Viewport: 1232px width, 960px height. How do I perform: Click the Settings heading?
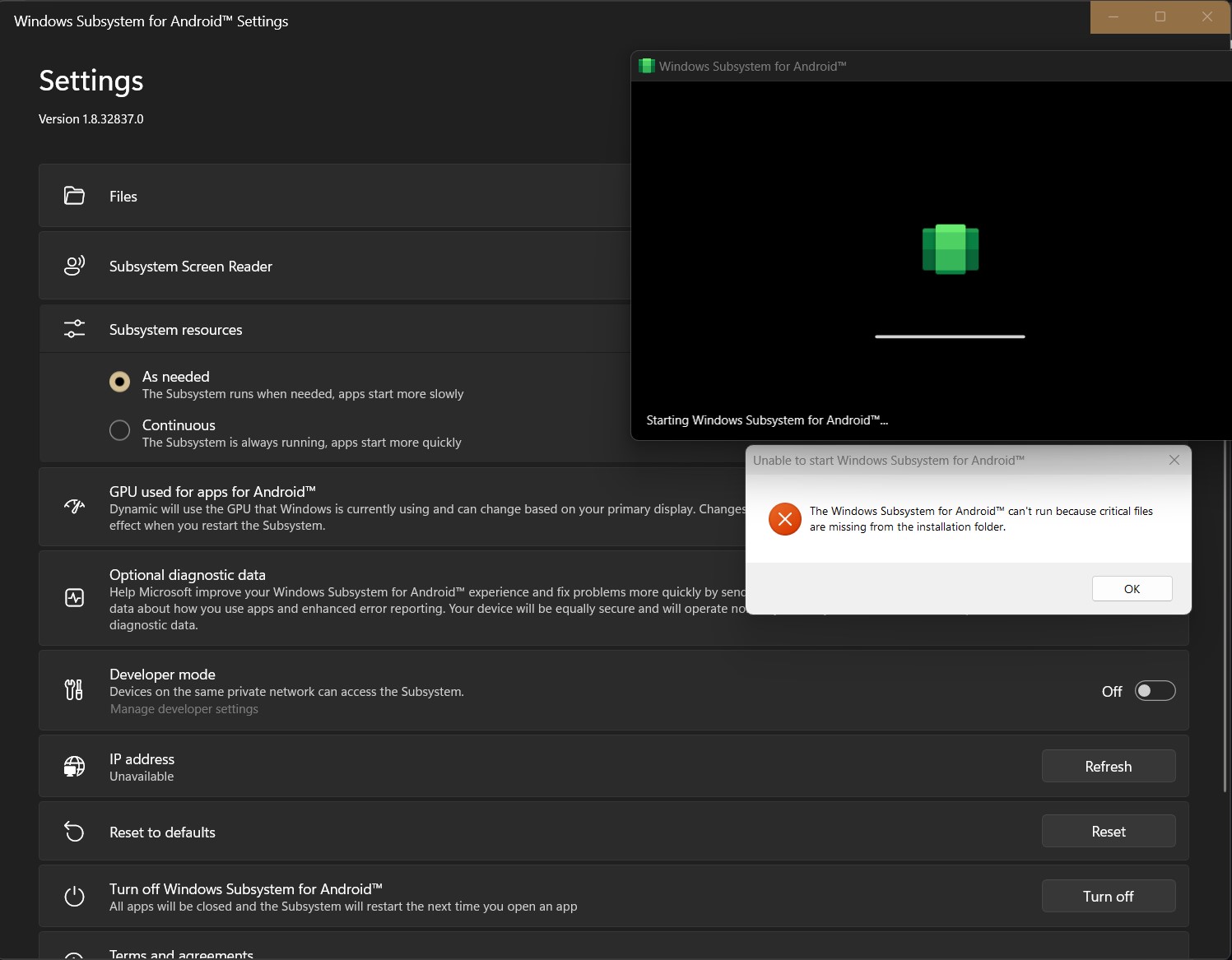tap(91, 81)
